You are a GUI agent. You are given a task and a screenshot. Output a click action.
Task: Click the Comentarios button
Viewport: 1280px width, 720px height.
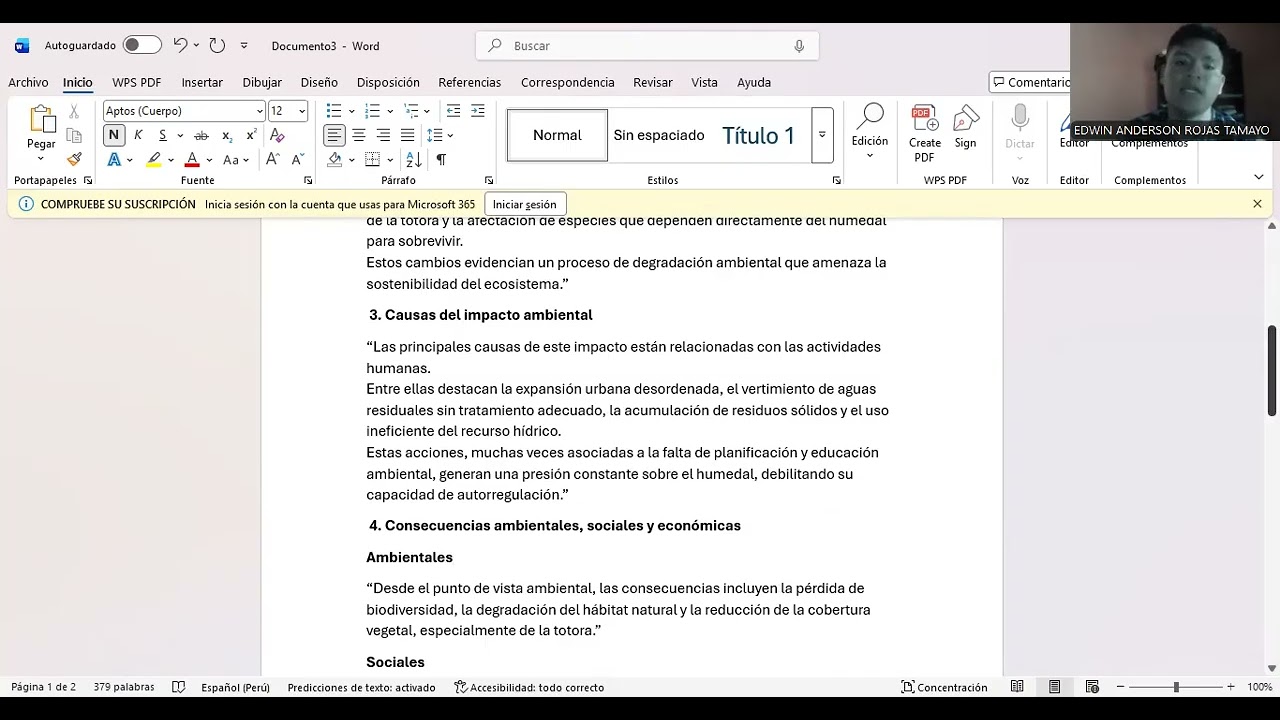pyautogui.click(x=1030, y=82)
